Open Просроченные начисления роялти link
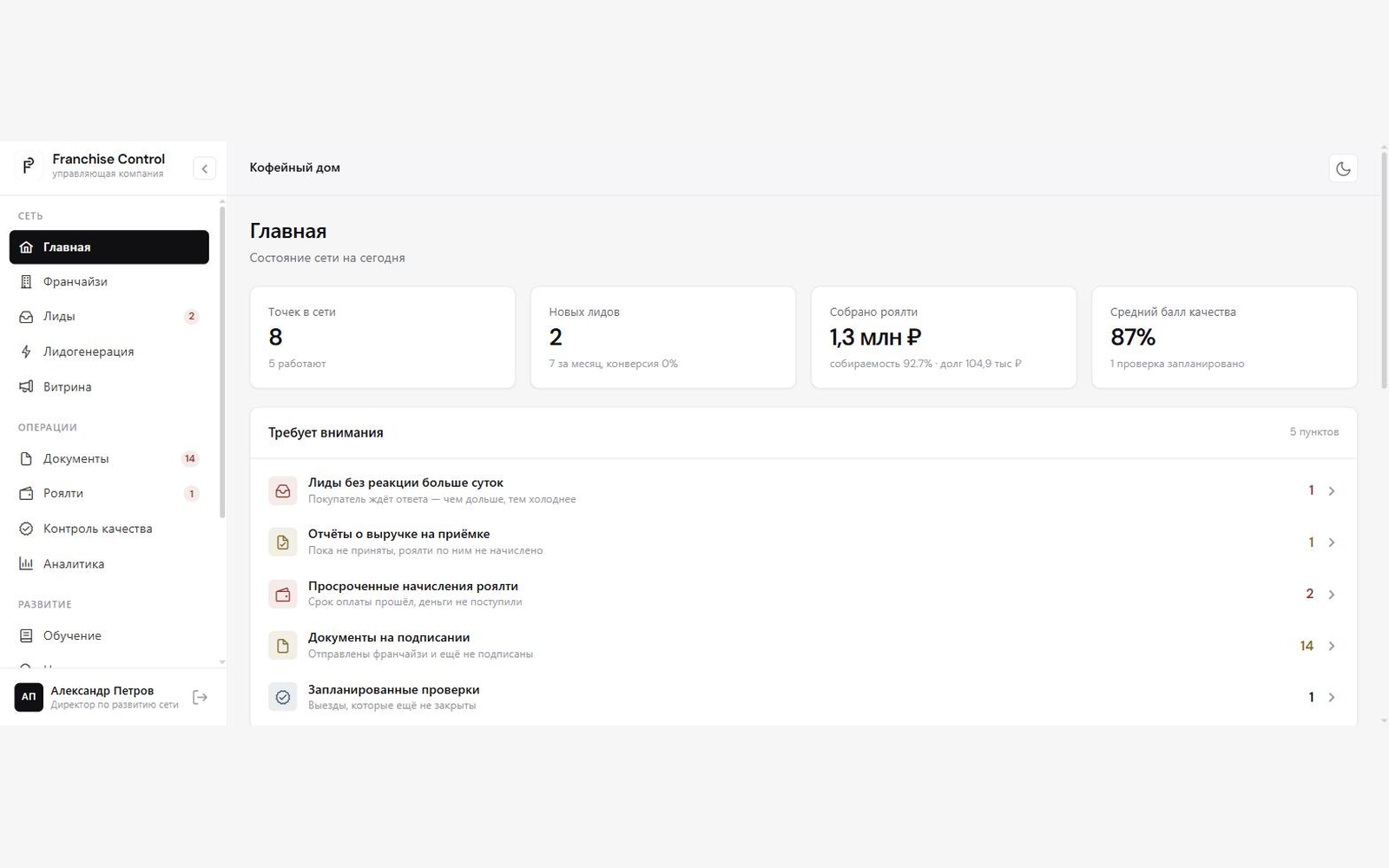The image size is (1389, 868). click(803, 594)
